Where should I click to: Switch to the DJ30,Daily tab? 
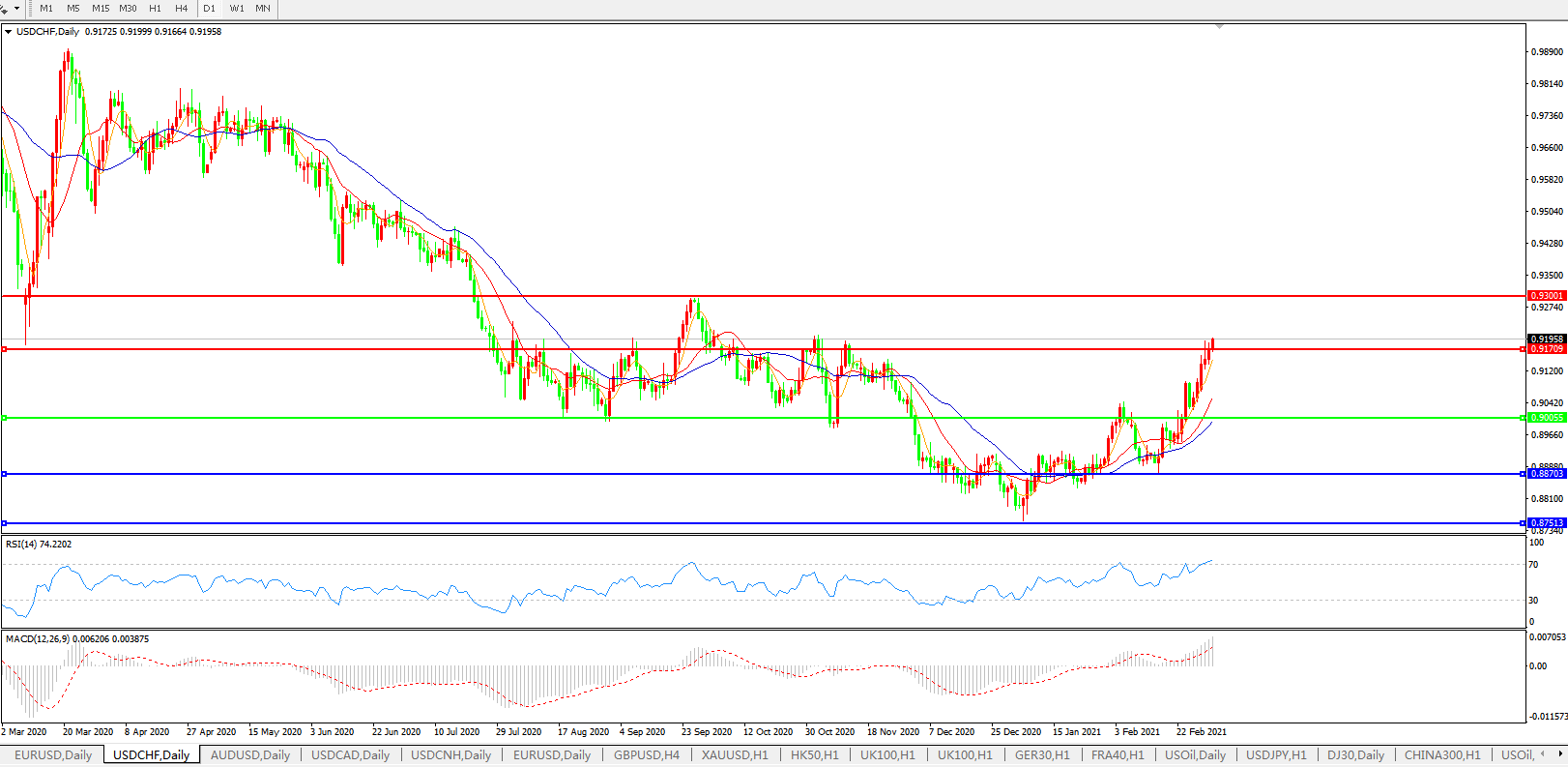pos(1355,754)
